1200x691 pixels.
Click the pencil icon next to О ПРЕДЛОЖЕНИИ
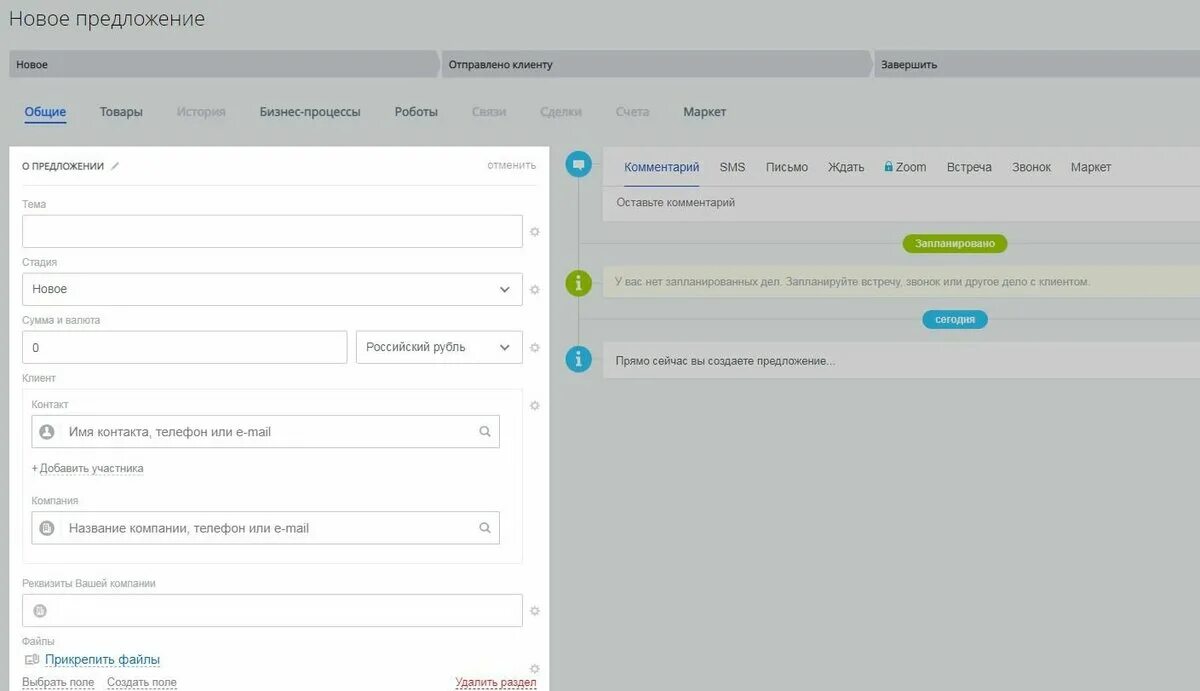click(115, 166)
